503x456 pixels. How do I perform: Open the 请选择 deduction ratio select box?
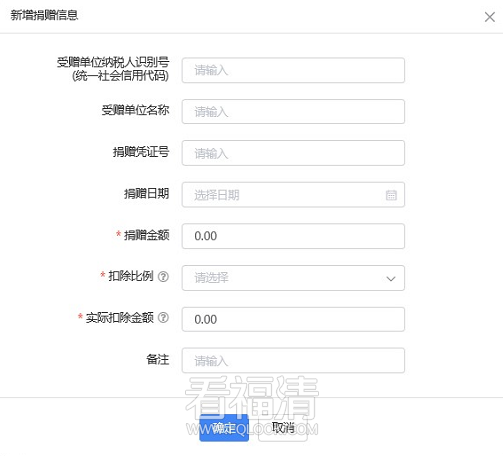[293, 278]
